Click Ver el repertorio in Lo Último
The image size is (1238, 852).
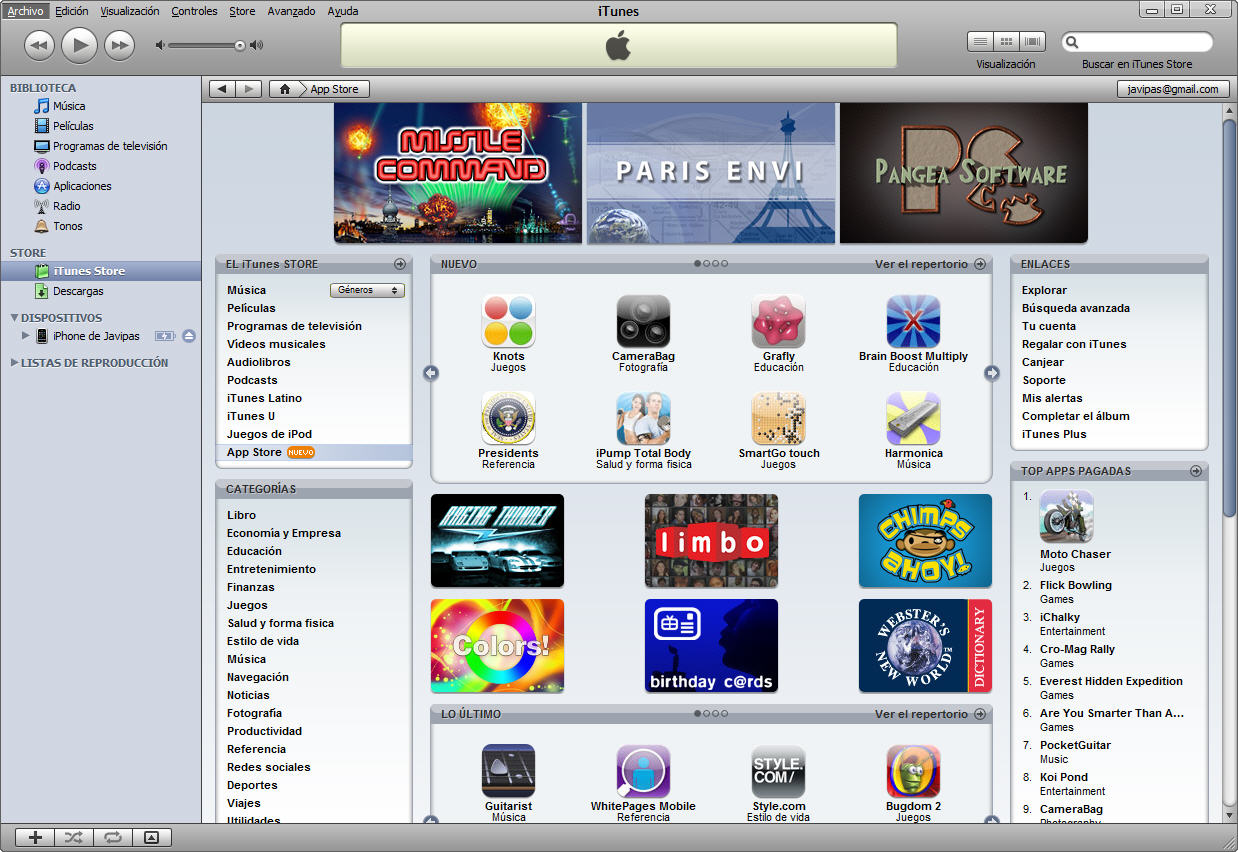click(930, 714)
